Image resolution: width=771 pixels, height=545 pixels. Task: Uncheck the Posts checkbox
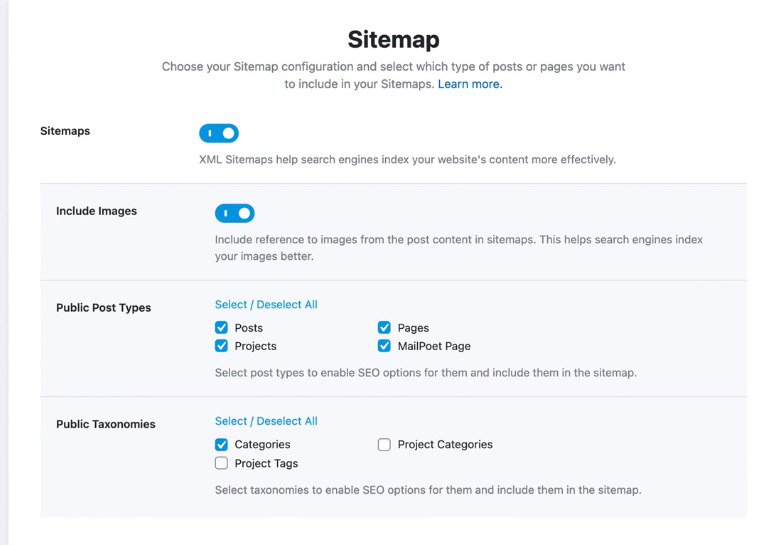(x=221, y=328)
